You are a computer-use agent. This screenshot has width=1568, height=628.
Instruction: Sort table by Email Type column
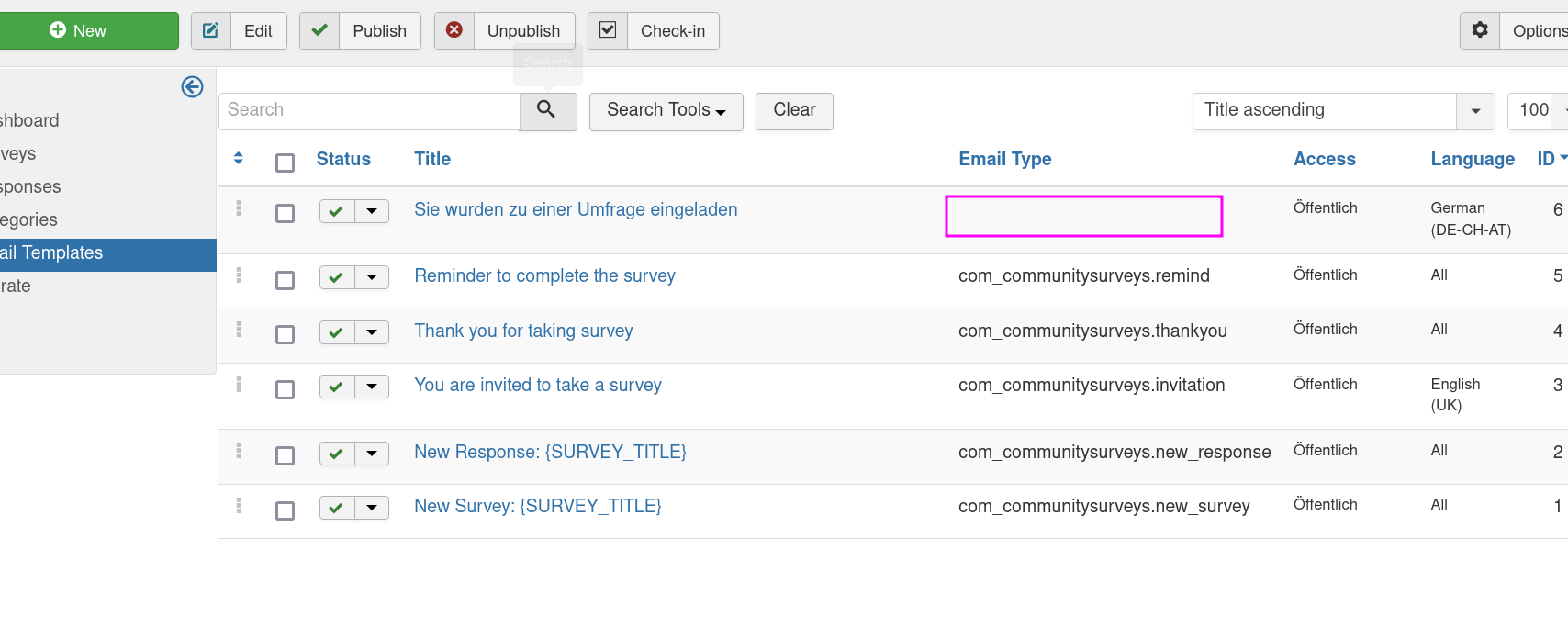tap(1004, 159)
